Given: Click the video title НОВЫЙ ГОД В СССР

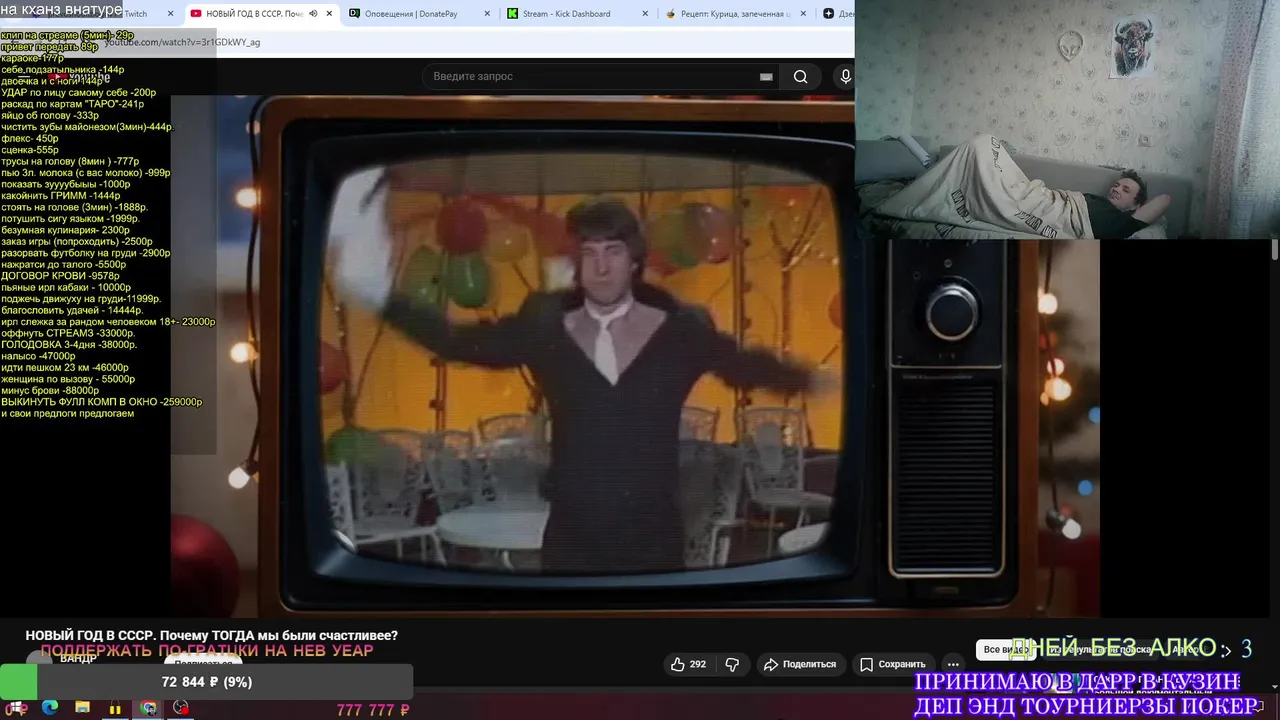Looking at the screenshot, I should (x=211, y=635).
